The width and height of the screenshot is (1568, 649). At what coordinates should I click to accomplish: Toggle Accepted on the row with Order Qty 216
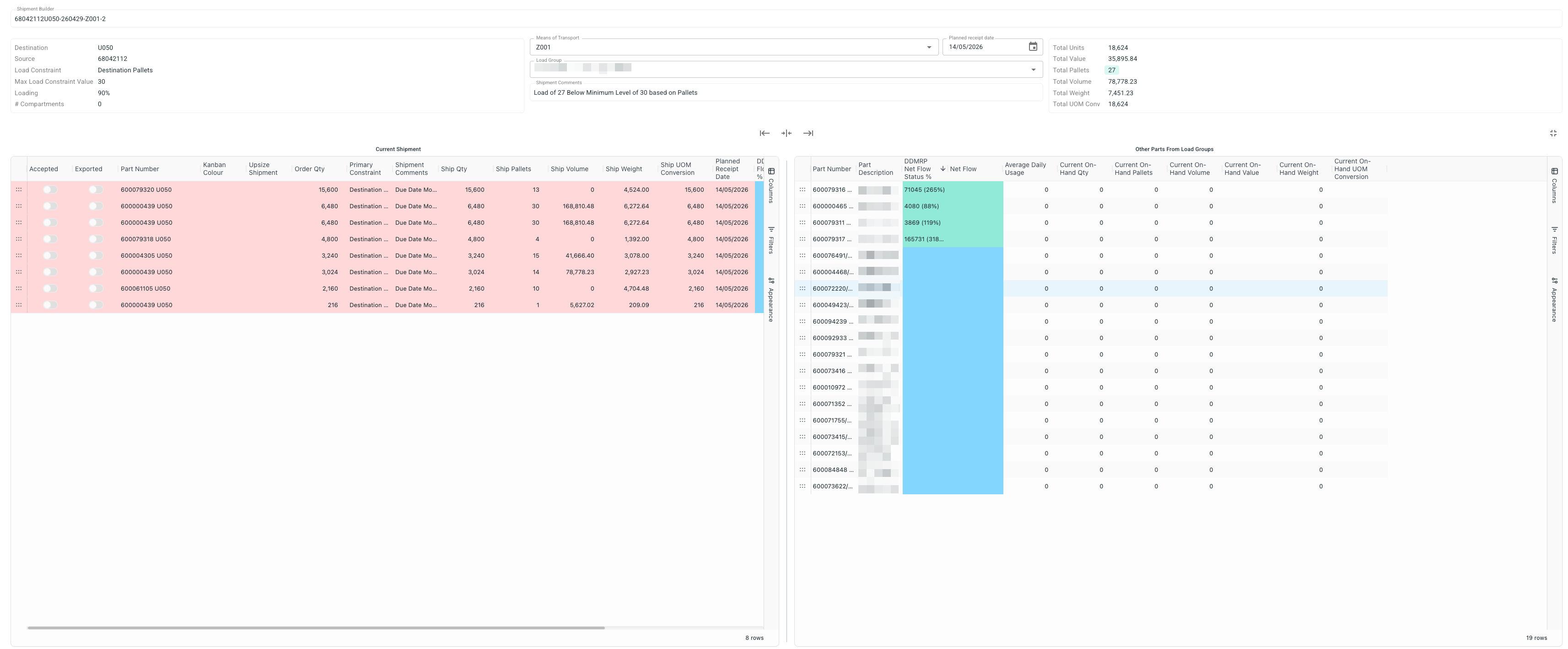click(x=50, y=305)
